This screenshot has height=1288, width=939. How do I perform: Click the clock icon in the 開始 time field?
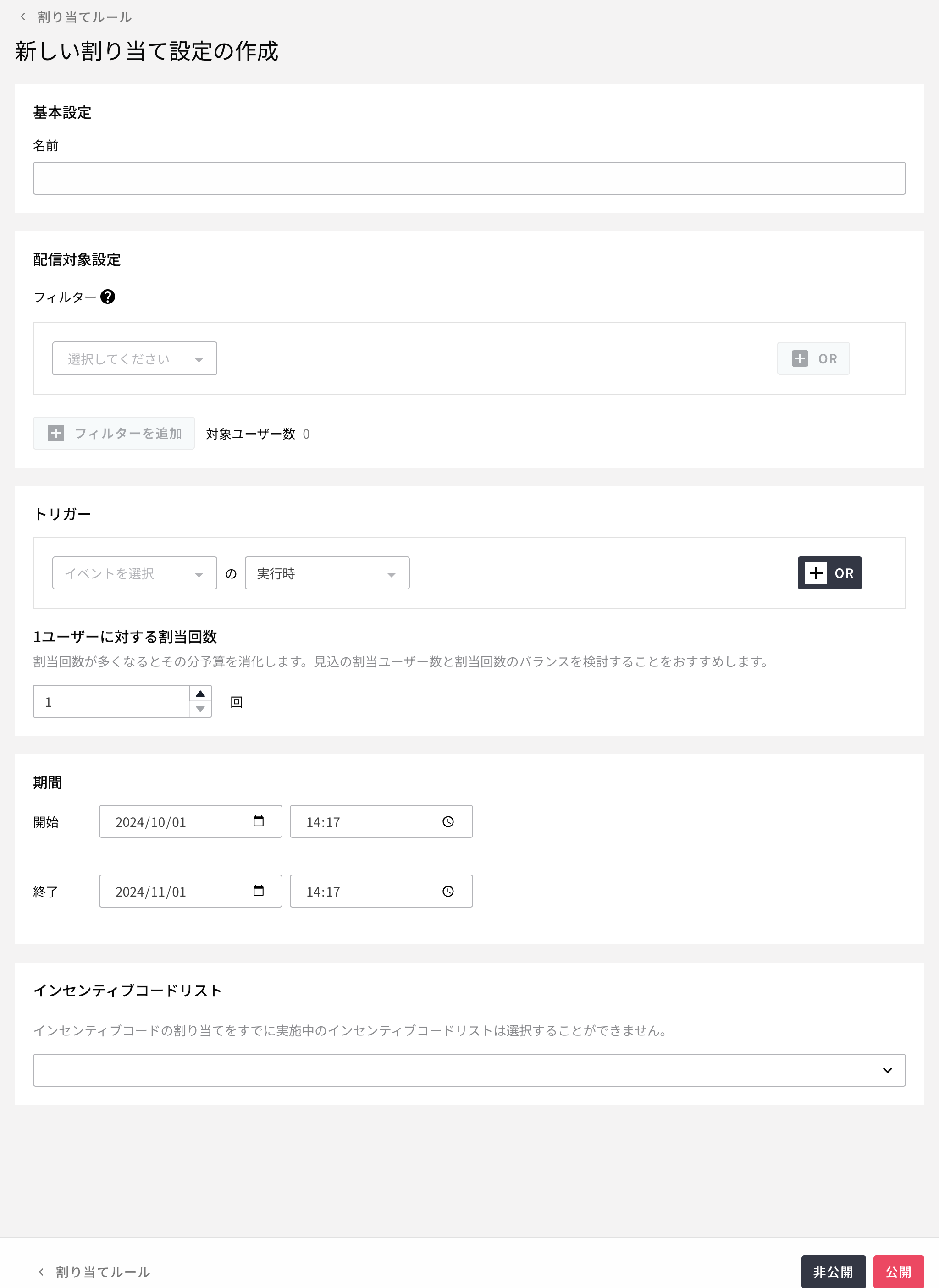448,821
